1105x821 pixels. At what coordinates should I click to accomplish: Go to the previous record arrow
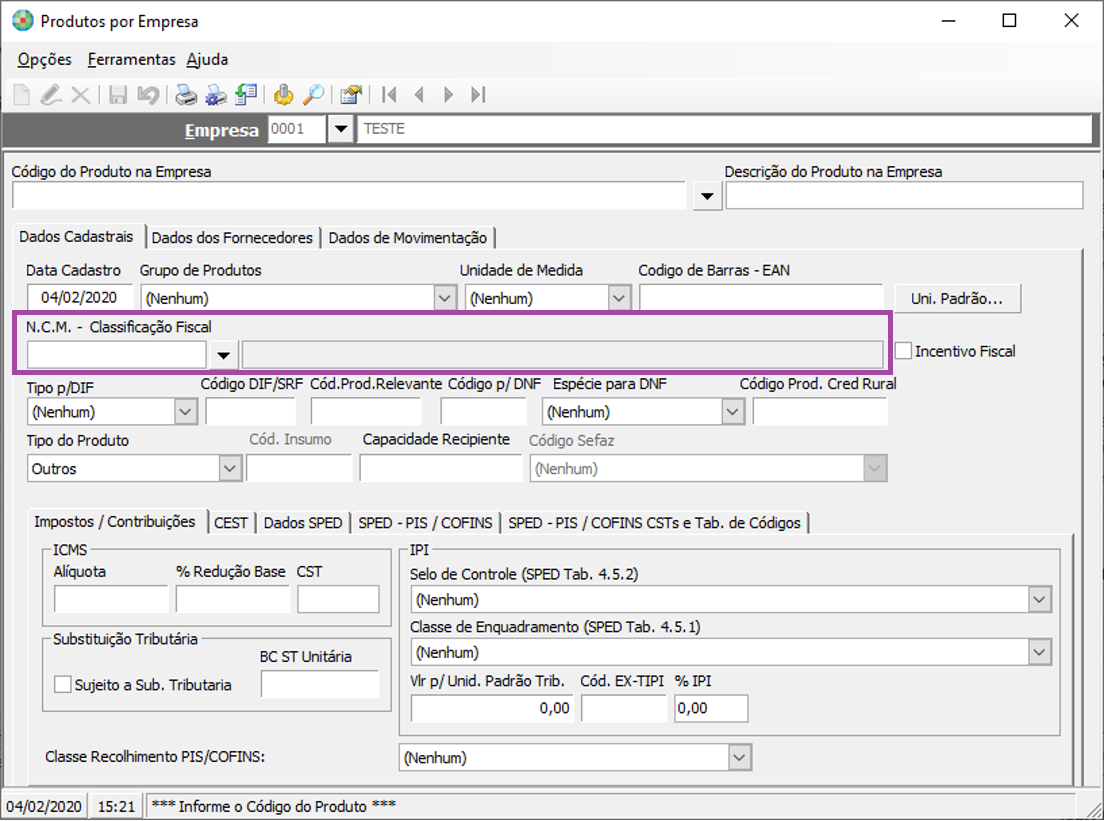tap(419, 95)
